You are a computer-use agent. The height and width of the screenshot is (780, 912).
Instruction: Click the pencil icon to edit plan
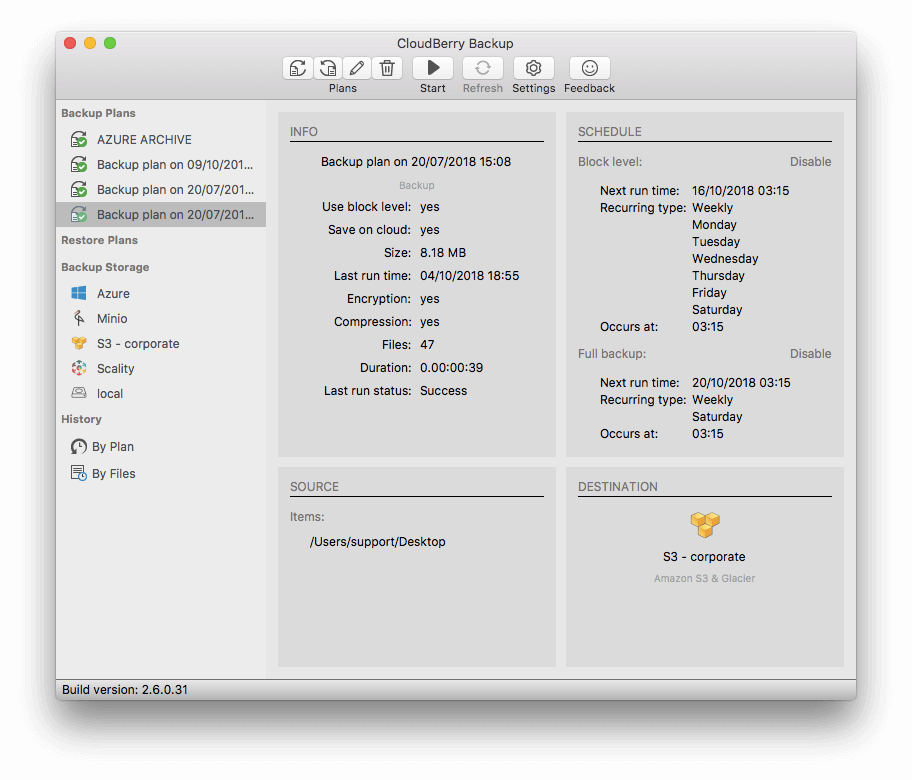pos(357,68)
